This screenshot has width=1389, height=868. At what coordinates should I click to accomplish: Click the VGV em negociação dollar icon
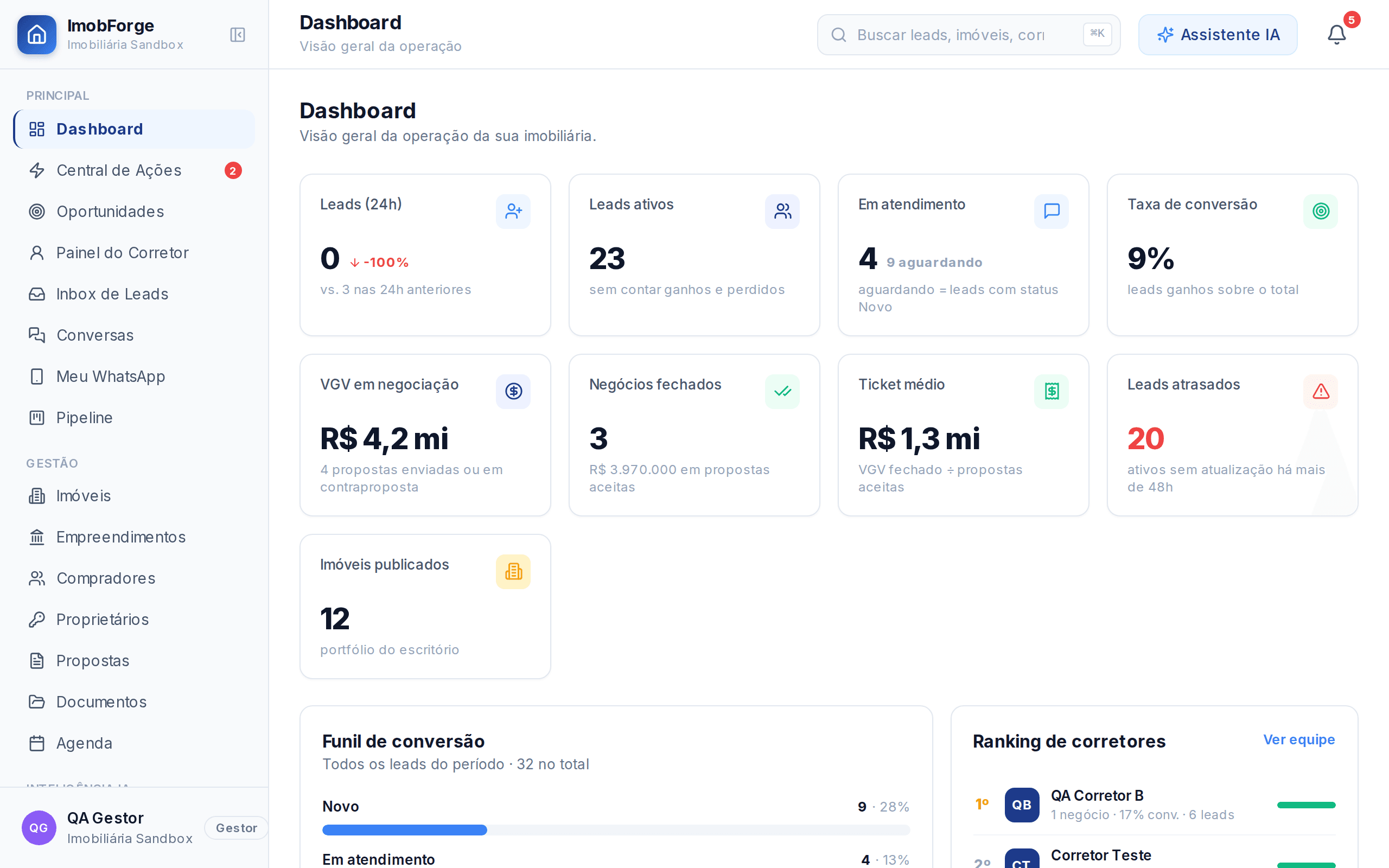513,392
